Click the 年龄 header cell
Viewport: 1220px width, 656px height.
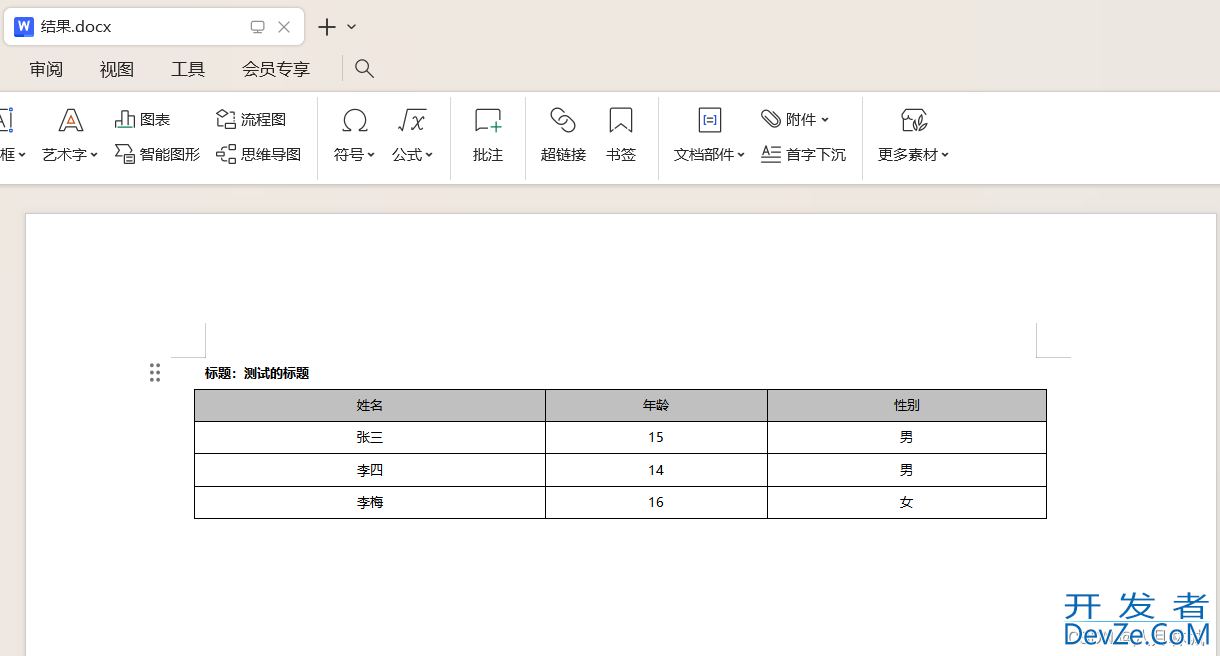tap(656, 405)
